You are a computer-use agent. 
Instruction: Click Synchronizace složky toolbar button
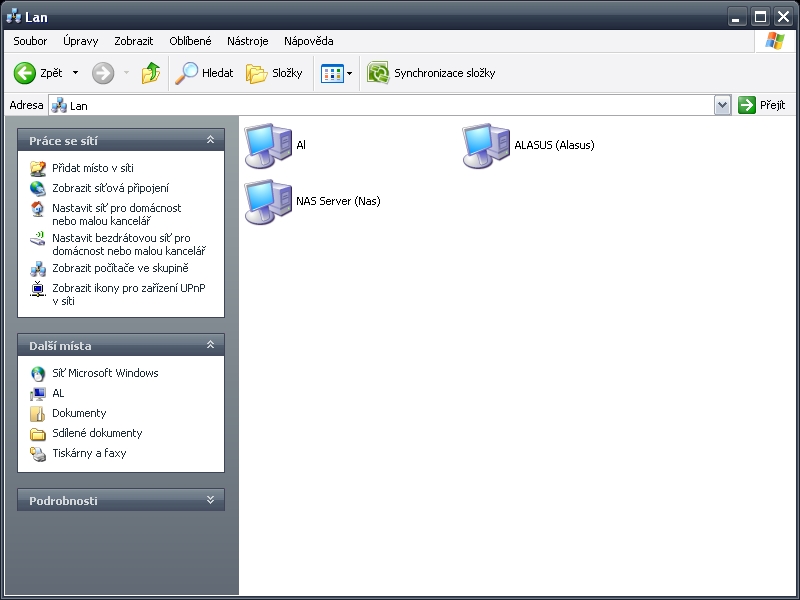[x=431, y=73]
